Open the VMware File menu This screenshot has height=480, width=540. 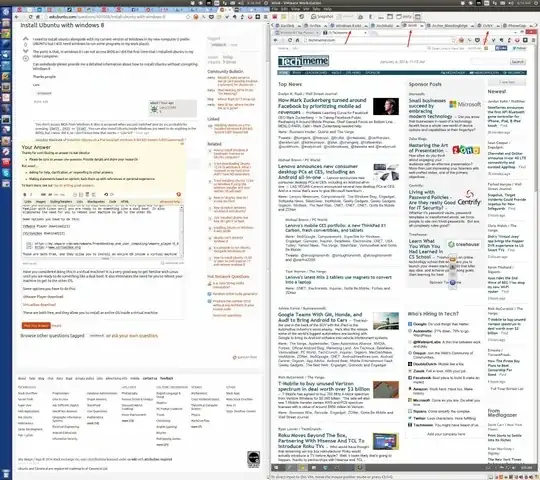(x=274, y=9)
